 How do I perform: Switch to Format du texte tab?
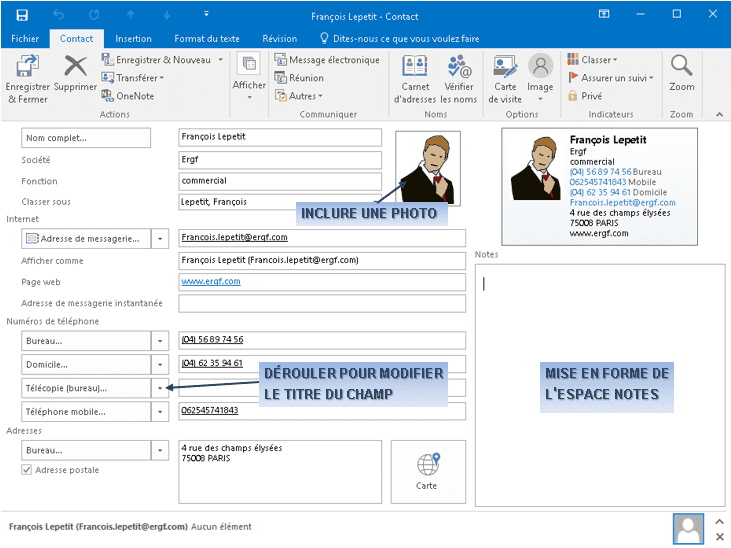click(x=207, y=39)
